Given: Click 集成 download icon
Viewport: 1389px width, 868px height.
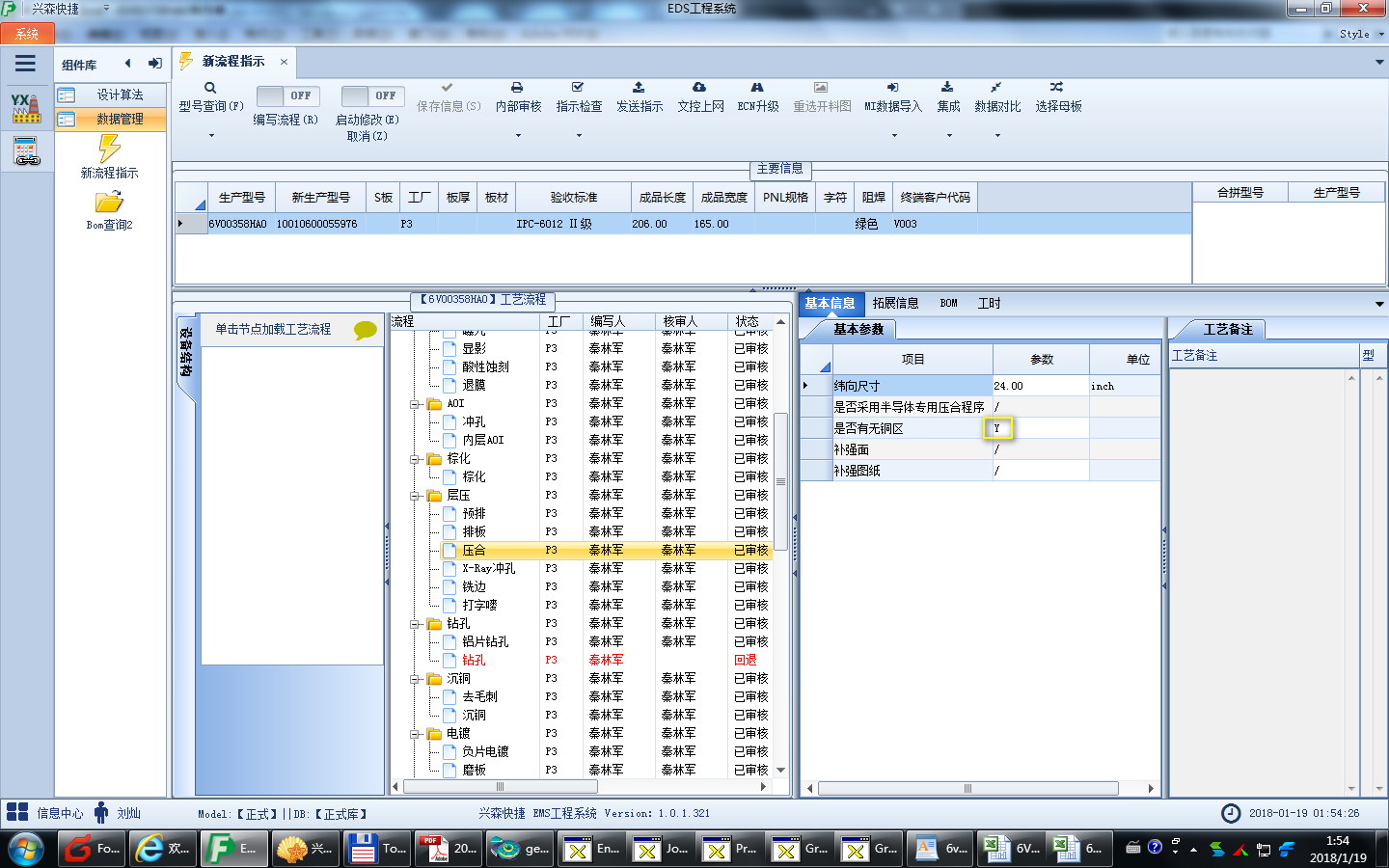Looking at the screenshot, I should [947, 88].
